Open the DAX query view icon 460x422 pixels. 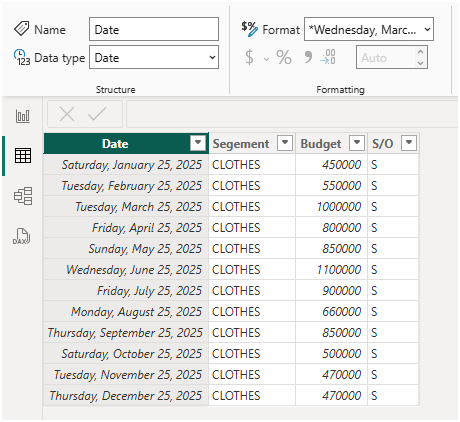point(22,236)
